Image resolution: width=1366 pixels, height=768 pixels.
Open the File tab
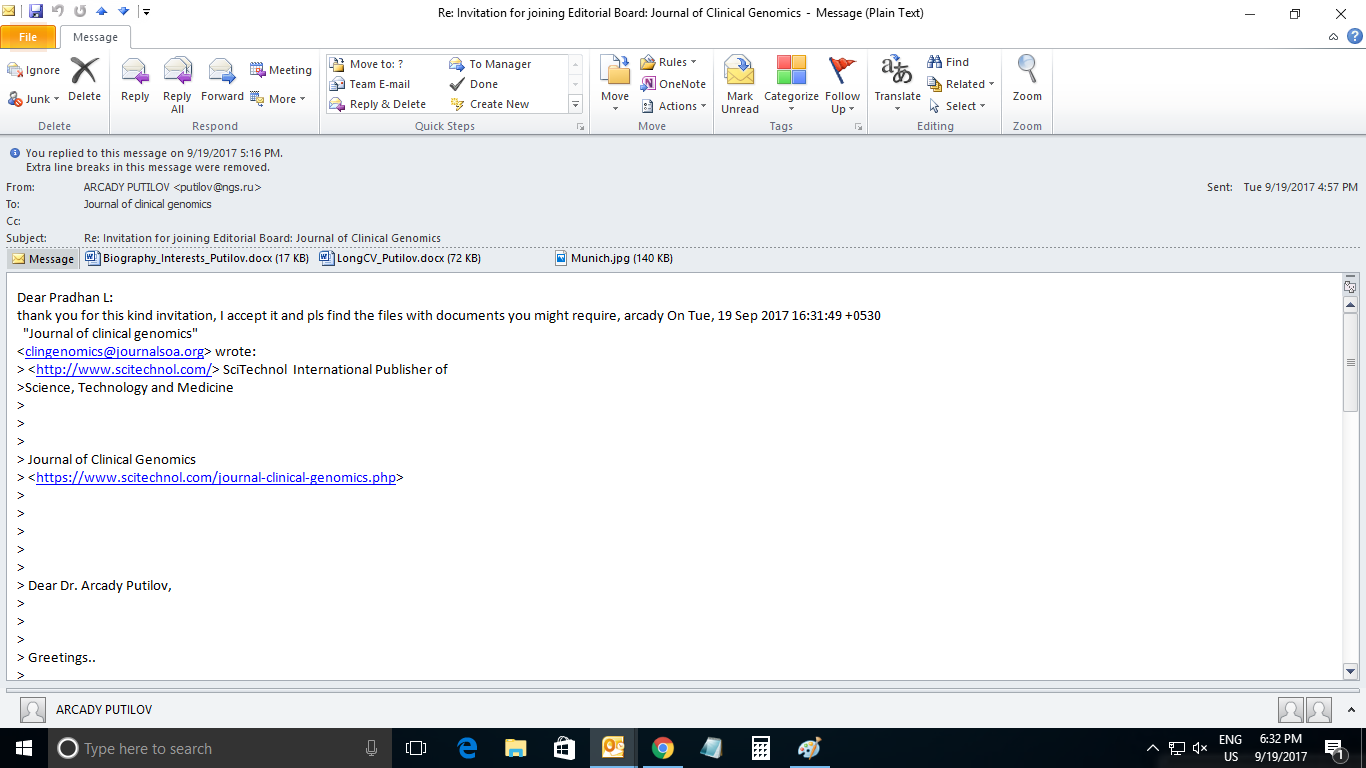tap(28, 37)
